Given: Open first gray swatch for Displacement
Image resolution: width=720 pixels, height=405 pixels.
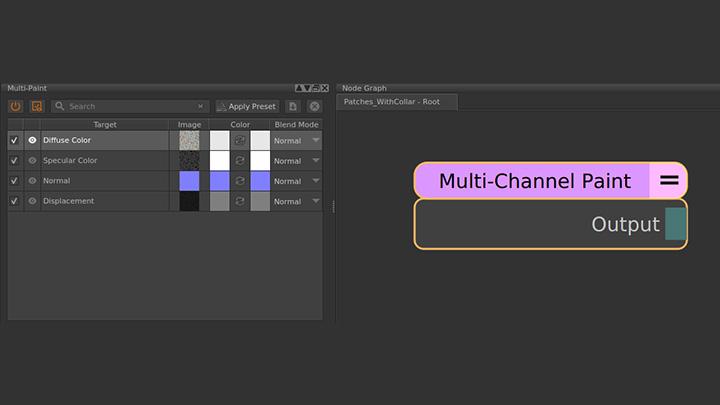Looking at the screenshot, I should click(219, 201).
